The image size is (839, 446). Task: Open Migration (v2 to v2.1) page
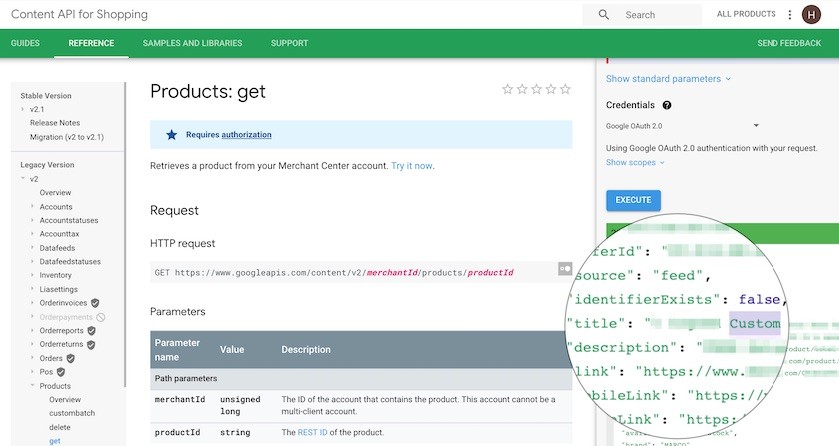[67, 137]
